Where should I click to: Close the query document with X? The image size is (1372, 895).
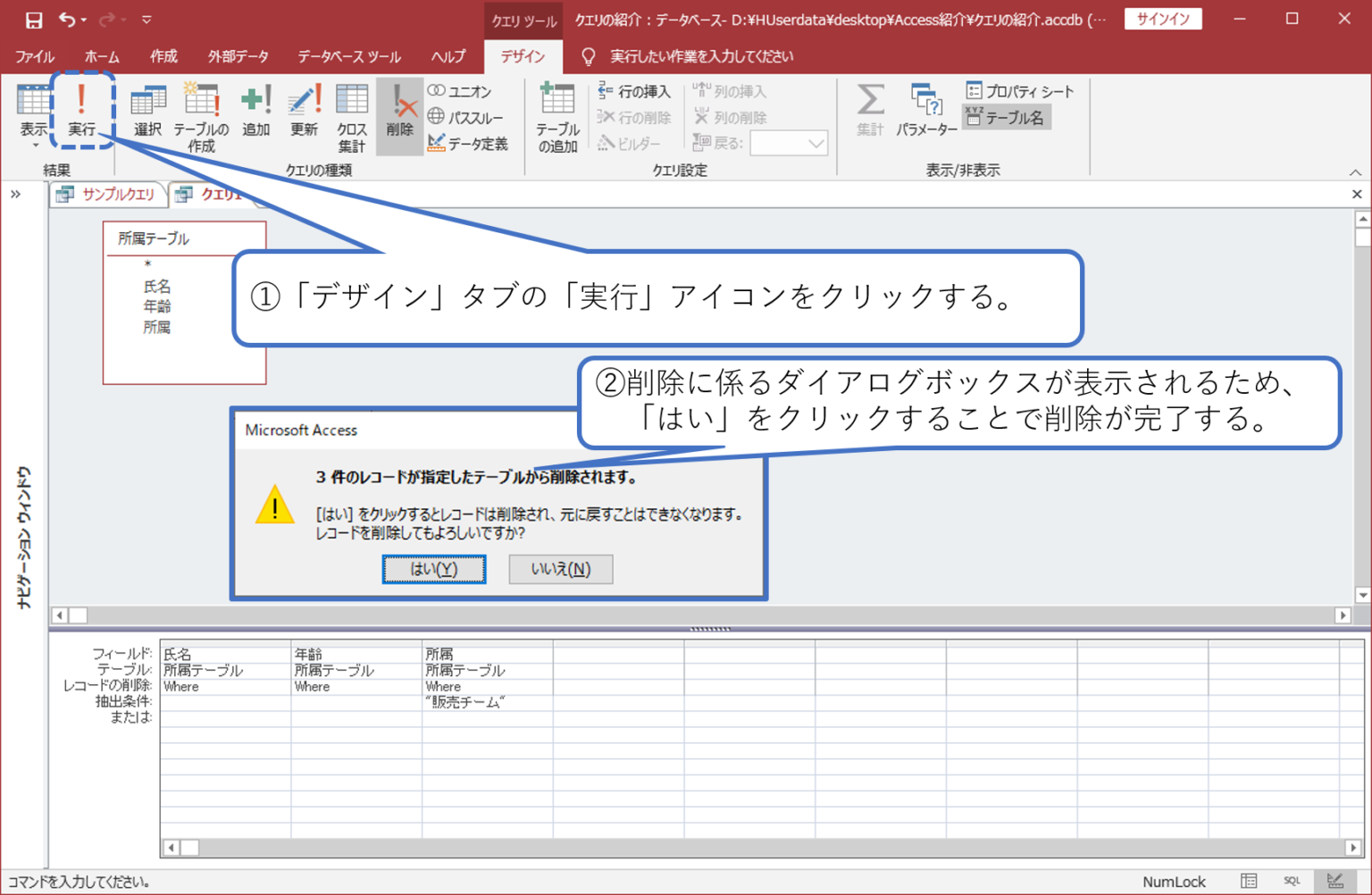(x=1357, y=194)
